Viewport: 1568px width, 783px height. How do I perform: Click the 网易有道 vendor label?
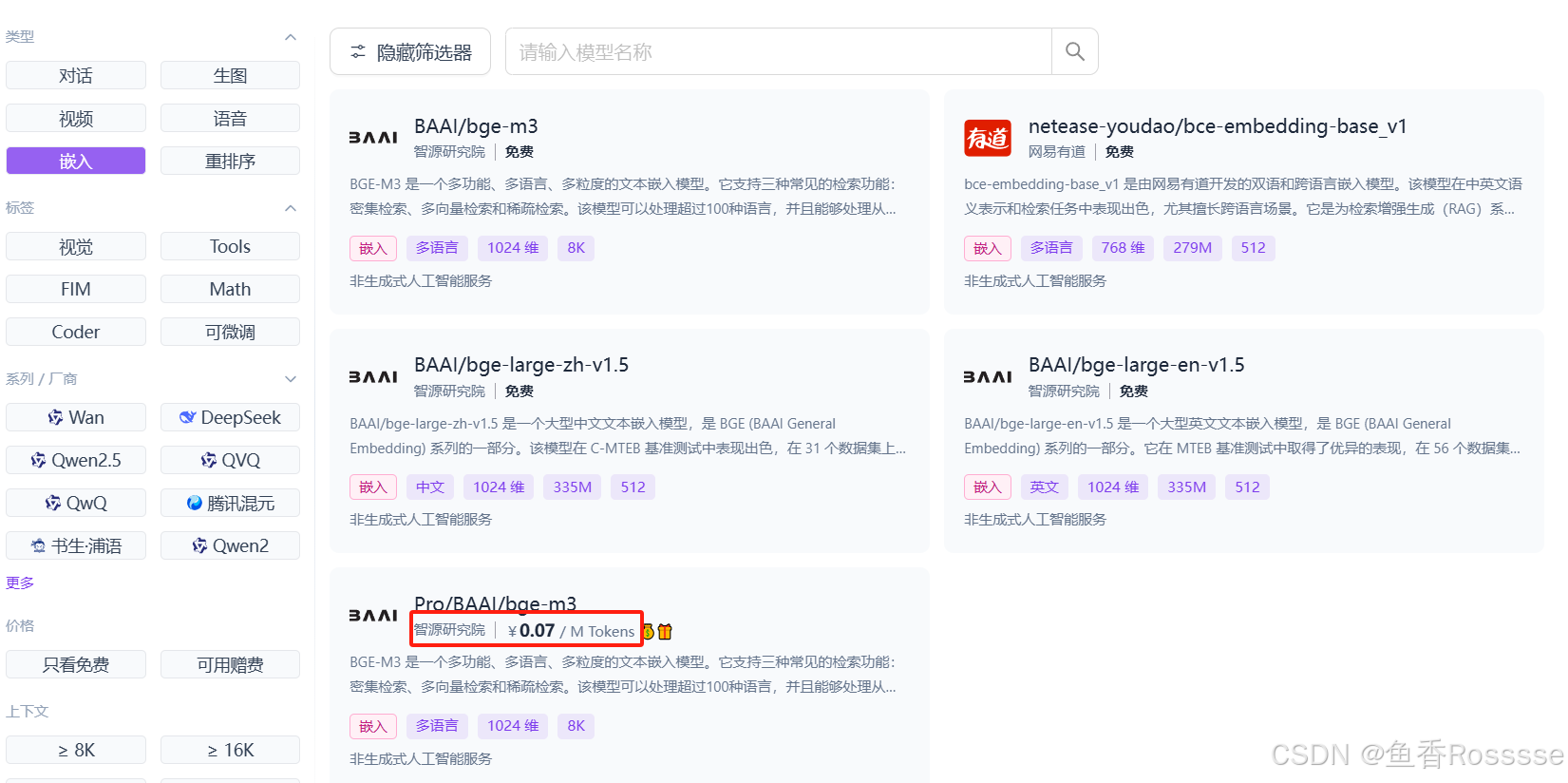click(x=1057, y=152)
